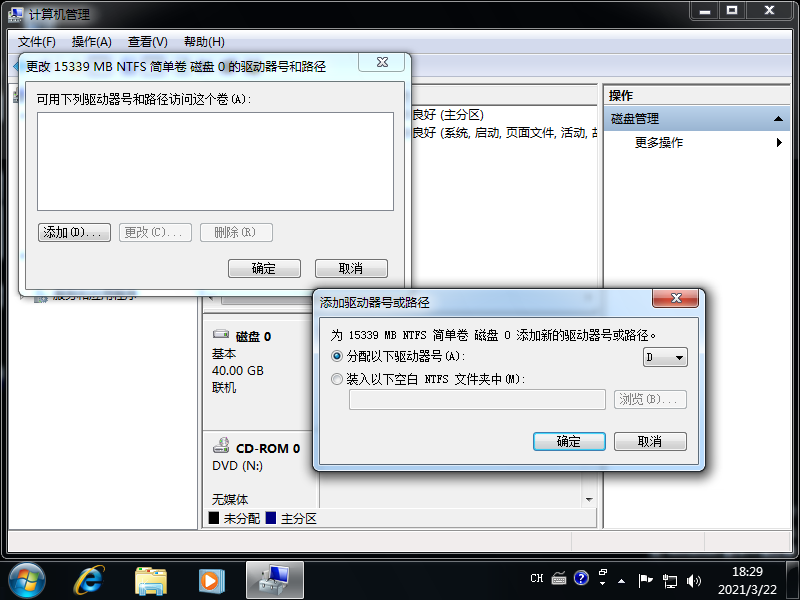Viewport: 800px width, 600px height.
Task: Click the blue help question mark tray icon
Action: [581, 578]
